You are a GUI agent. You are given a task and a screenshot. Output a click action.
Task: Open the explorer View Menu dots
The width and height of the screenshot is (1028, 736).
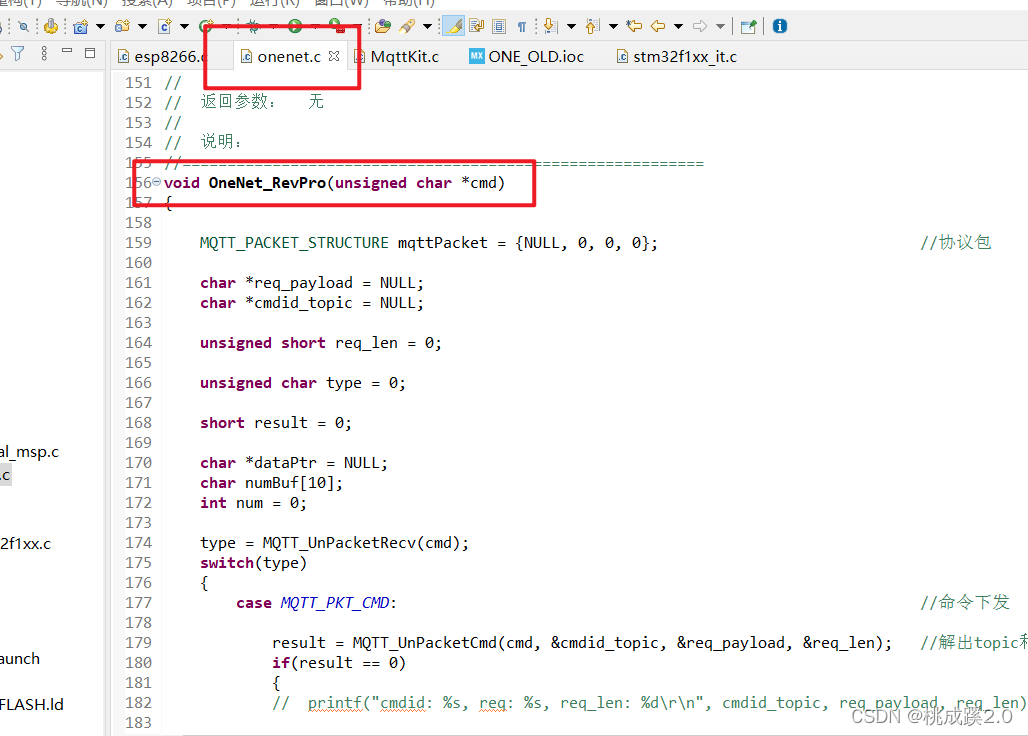click(x=44, y=53)
